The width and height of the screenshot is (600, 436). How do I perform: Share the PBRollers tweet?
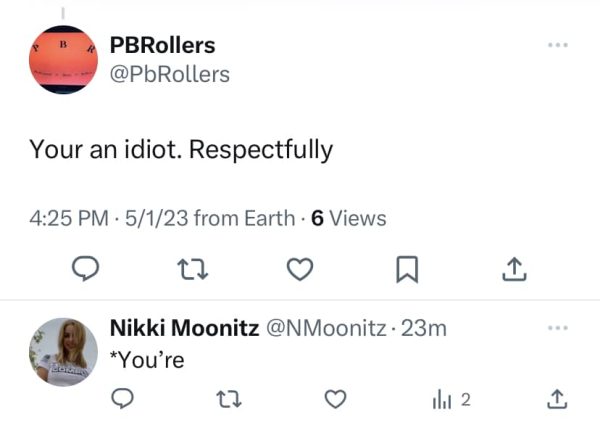(512, 268)
